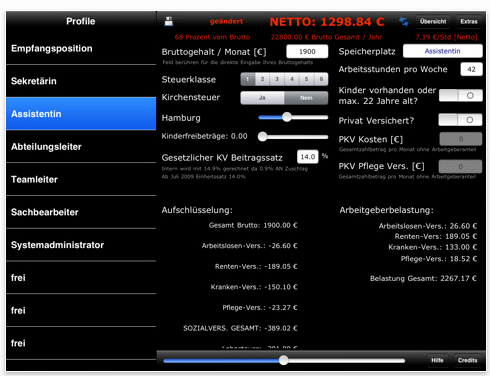Image resolution: width=490 pixels, height=376 pixels.
Task: Choose Steuerklasse 4
Action: [292, 79]
